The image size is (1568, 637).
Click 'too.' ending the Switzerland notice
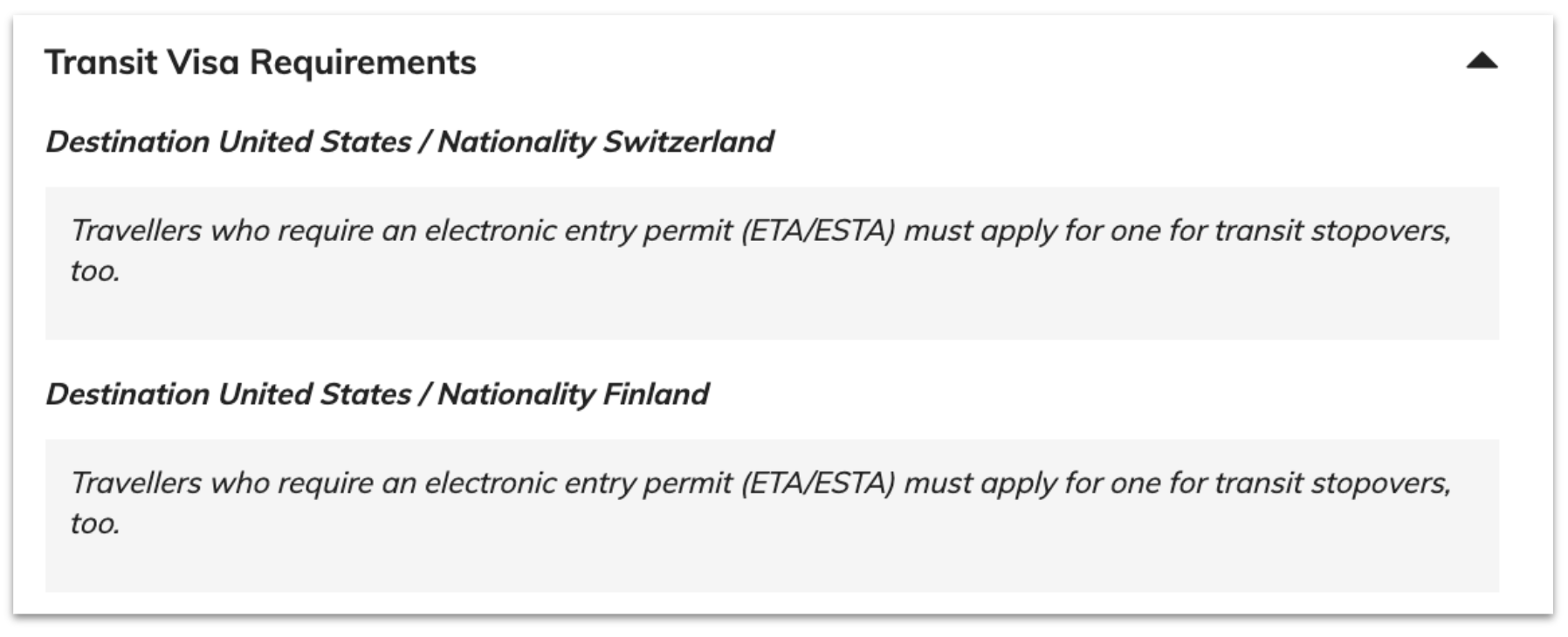pos(94,271)
